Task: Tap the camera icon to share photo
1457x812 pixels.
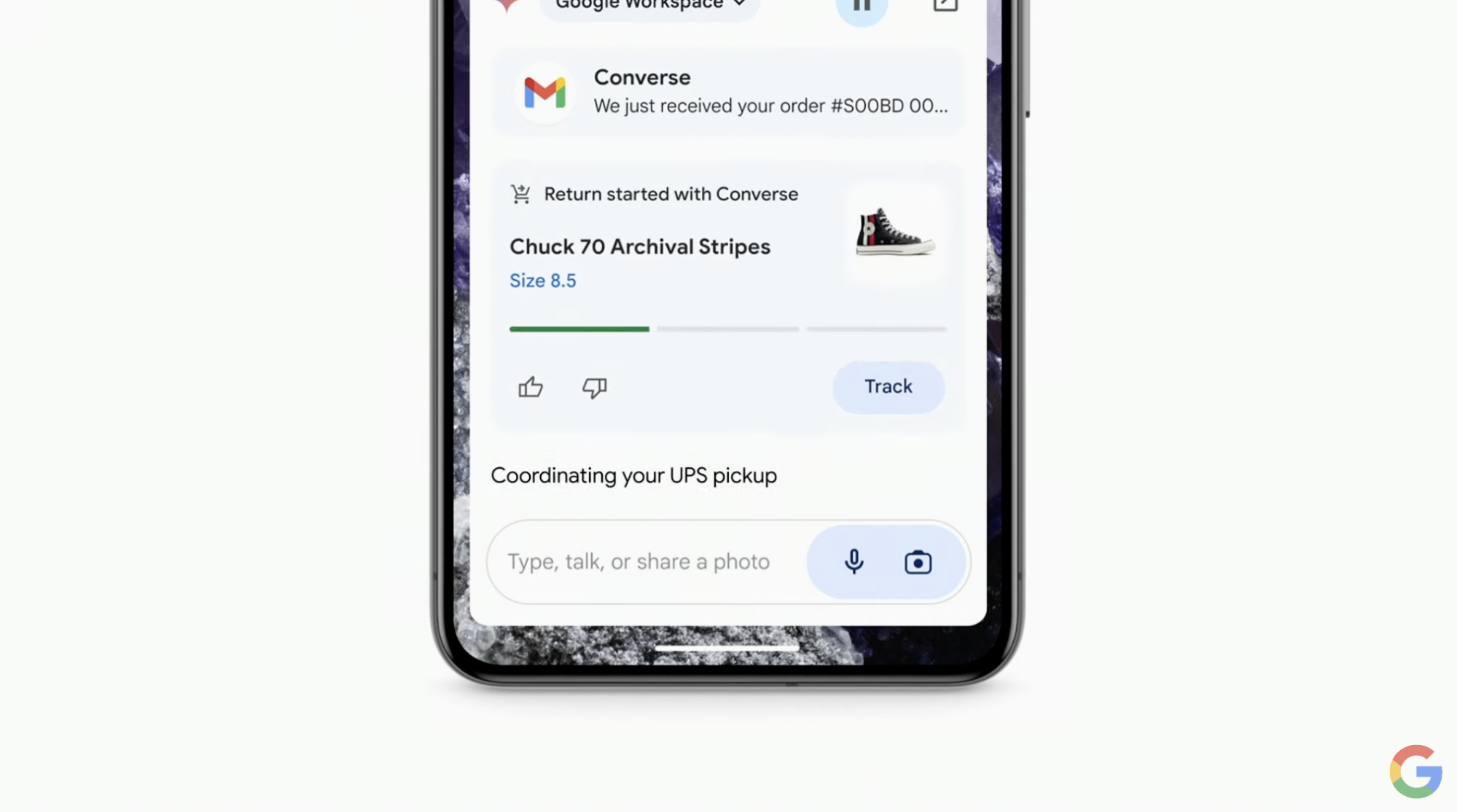Action: tap(917, 561)
